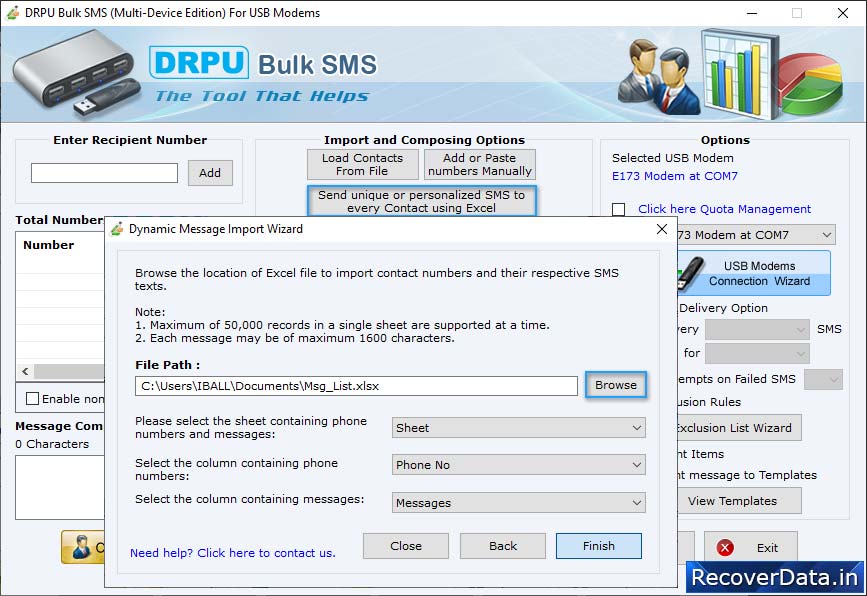Screen dimensions: 867x596
Task: Click the DRPU logo in banner
Action: tap(199, 62)
